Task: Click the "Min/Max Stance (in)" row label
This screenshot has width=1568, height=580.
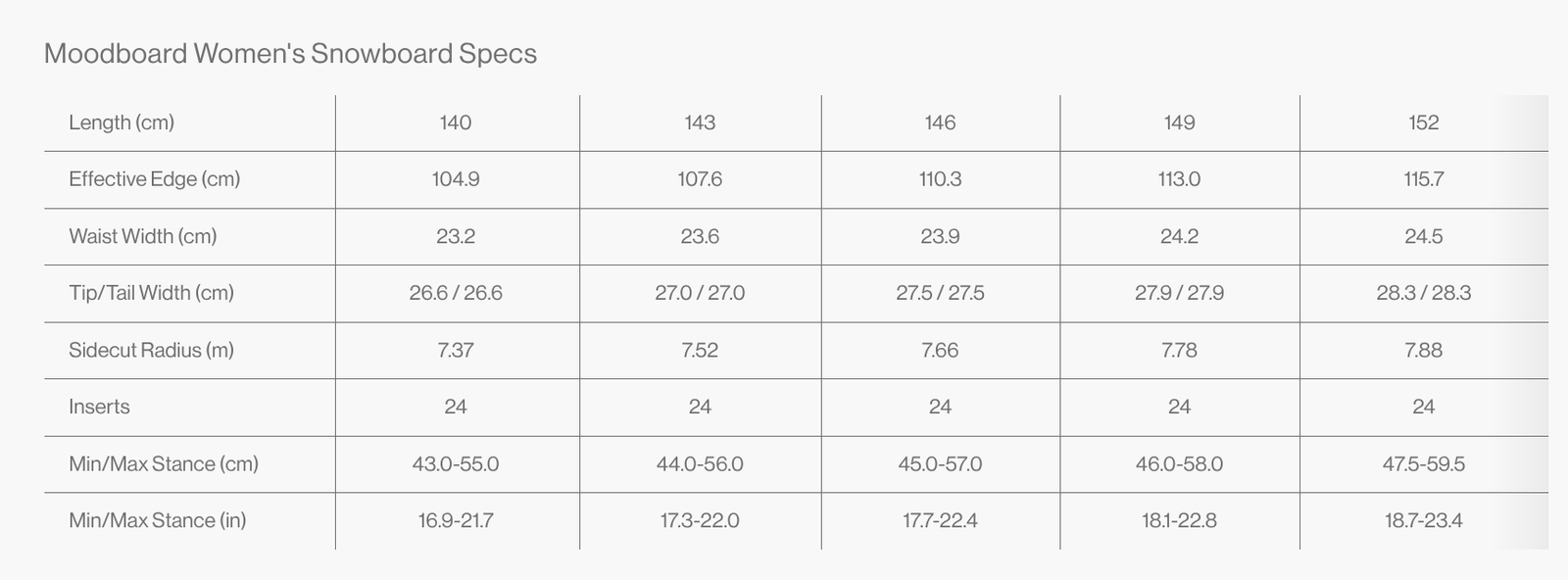Action: point(158,520)
